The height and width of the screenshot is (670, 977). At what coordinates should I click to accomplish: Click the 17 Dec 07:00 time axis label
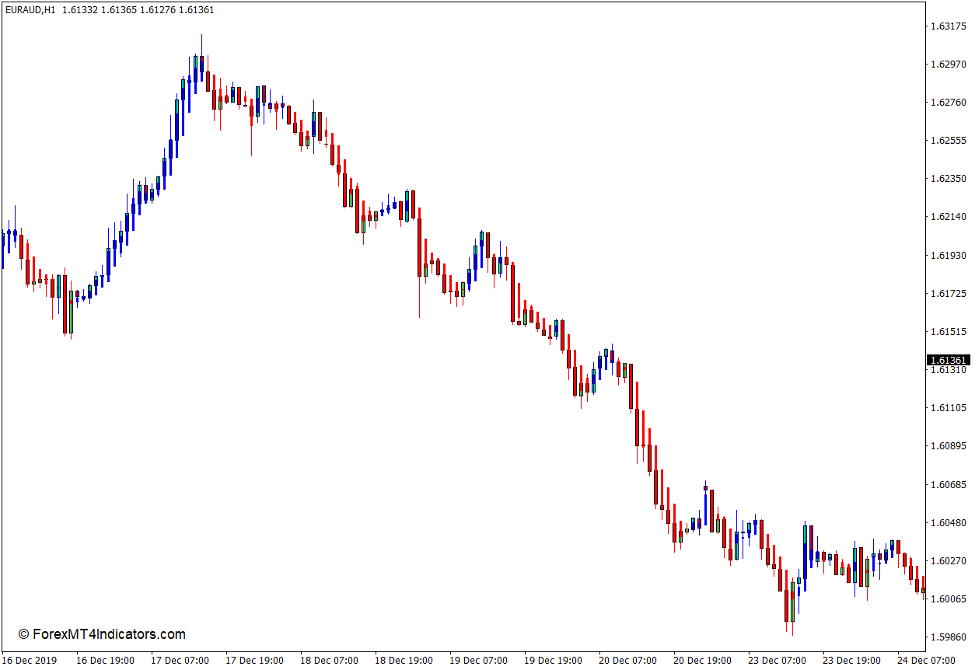[182, 660]
